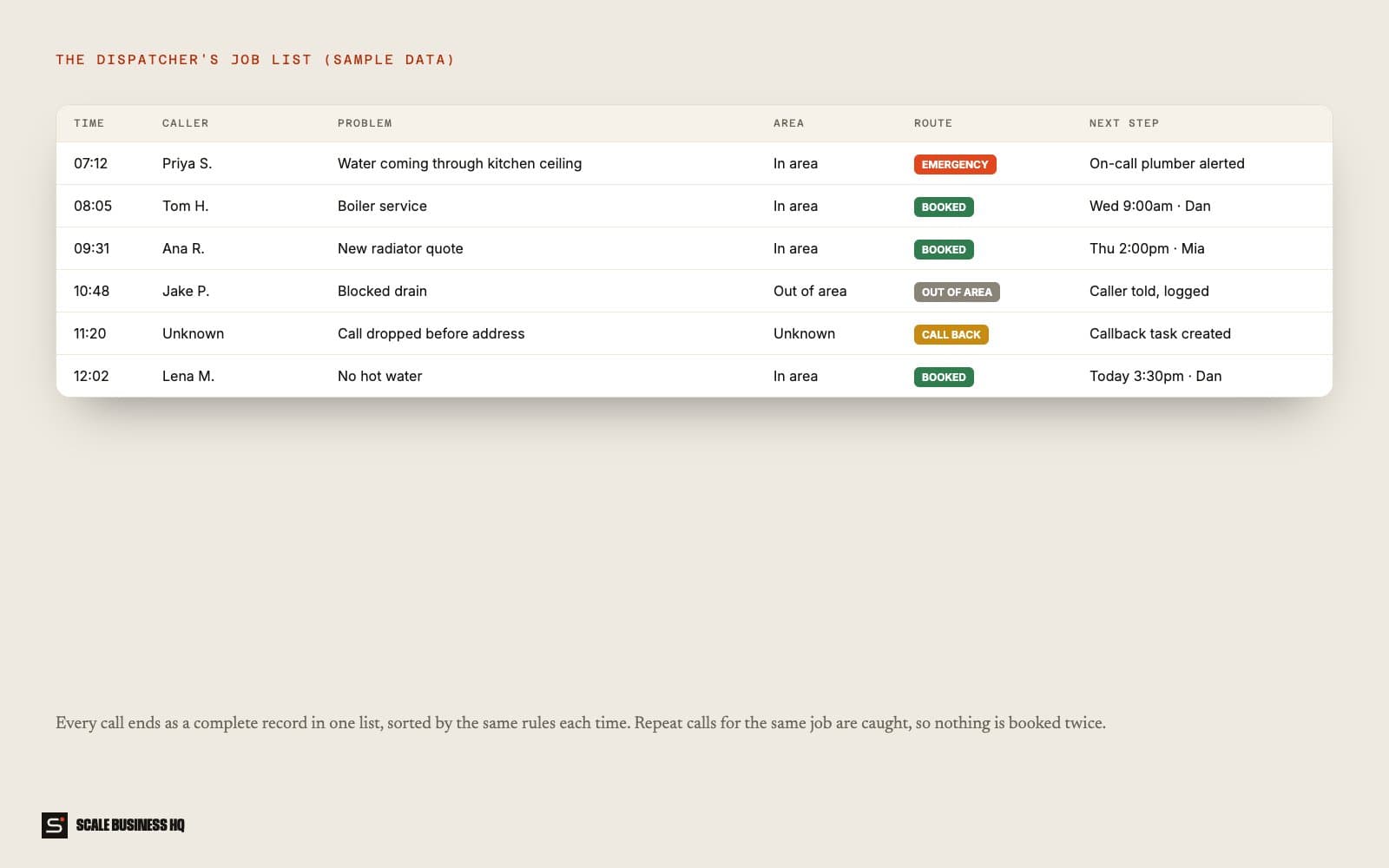Click the OUT OF AREA badge
This screenshot has width=1389, height=868.
click(x=957, y=292)
